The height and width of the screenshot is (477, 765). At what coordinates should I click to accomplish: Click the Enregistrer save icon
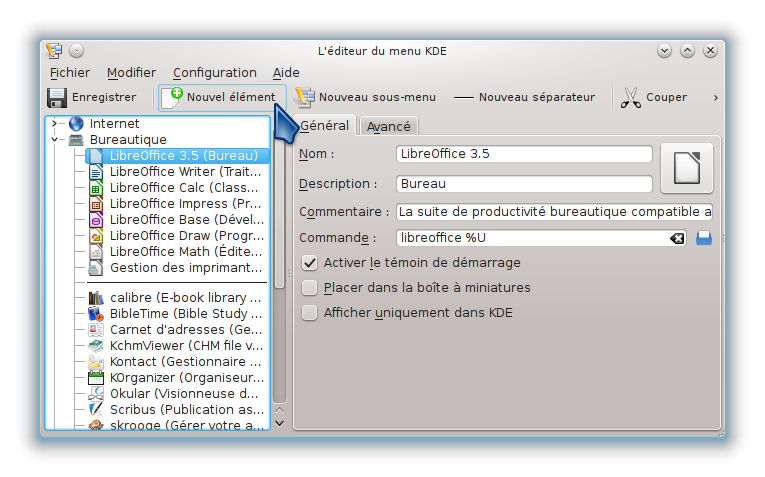57,98
